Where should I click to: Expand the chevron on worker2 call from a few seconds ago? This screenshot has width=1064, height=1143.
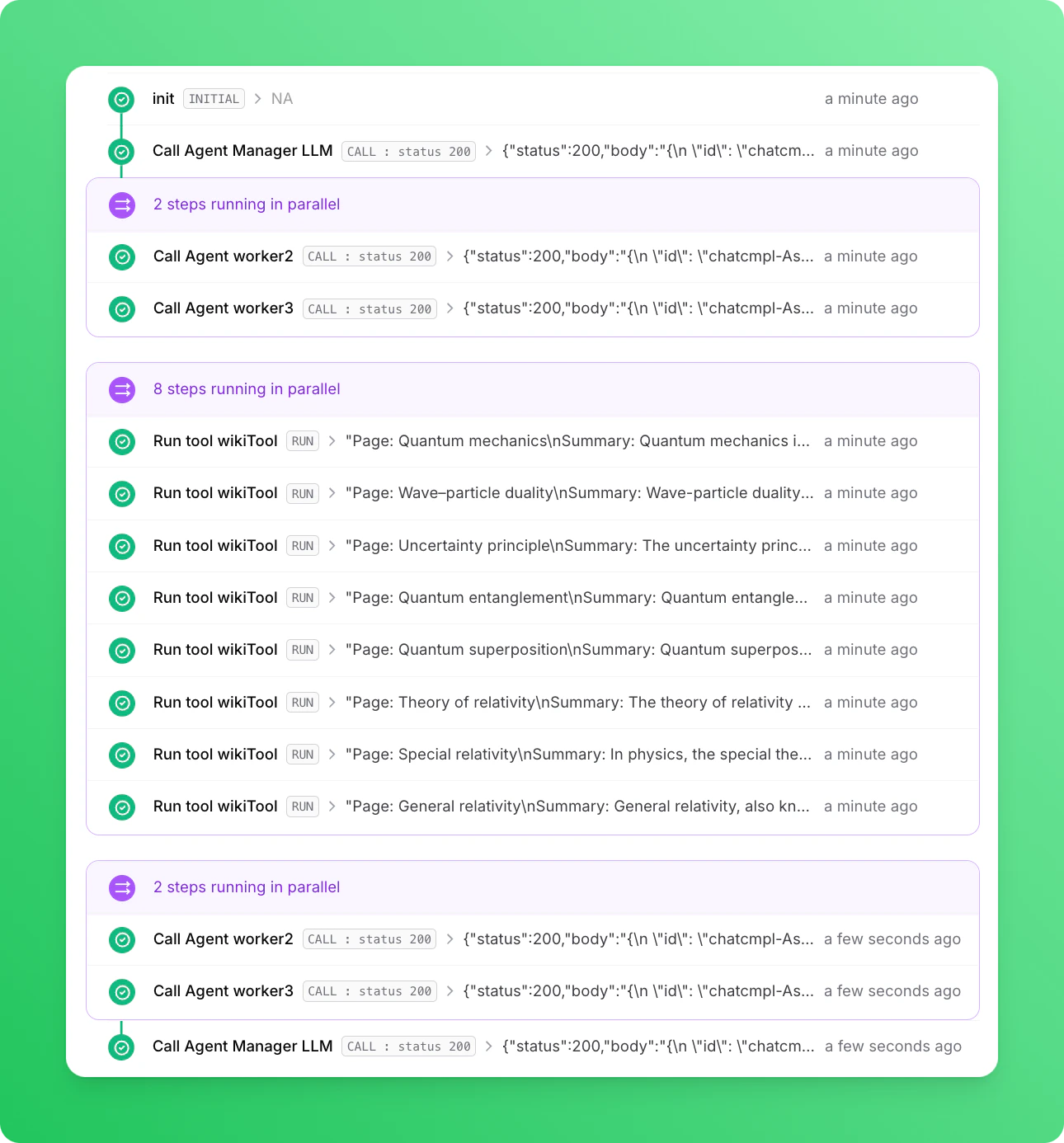450,939
